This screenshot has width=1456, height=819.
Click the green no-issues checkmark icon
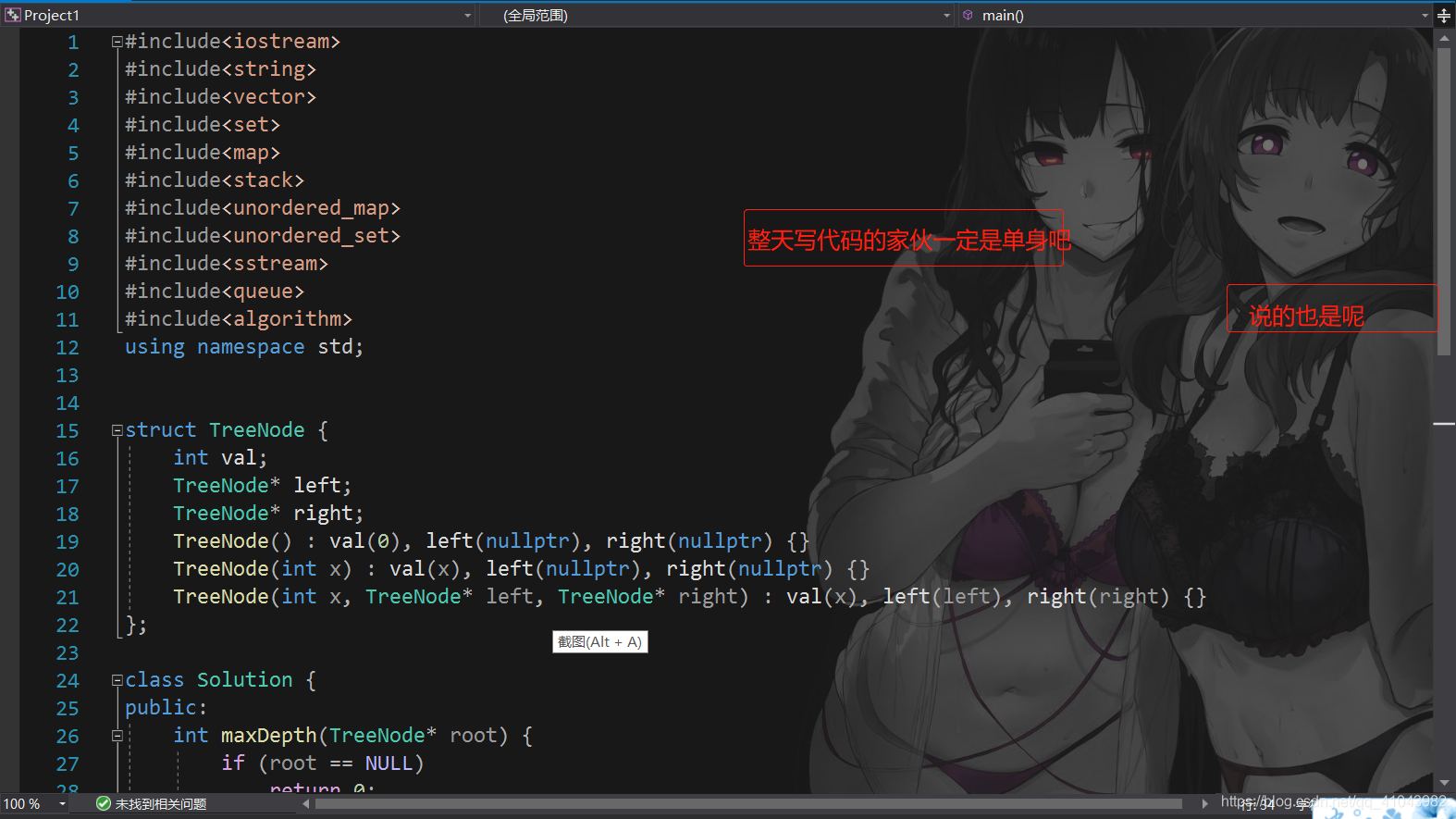coord(104,803)
